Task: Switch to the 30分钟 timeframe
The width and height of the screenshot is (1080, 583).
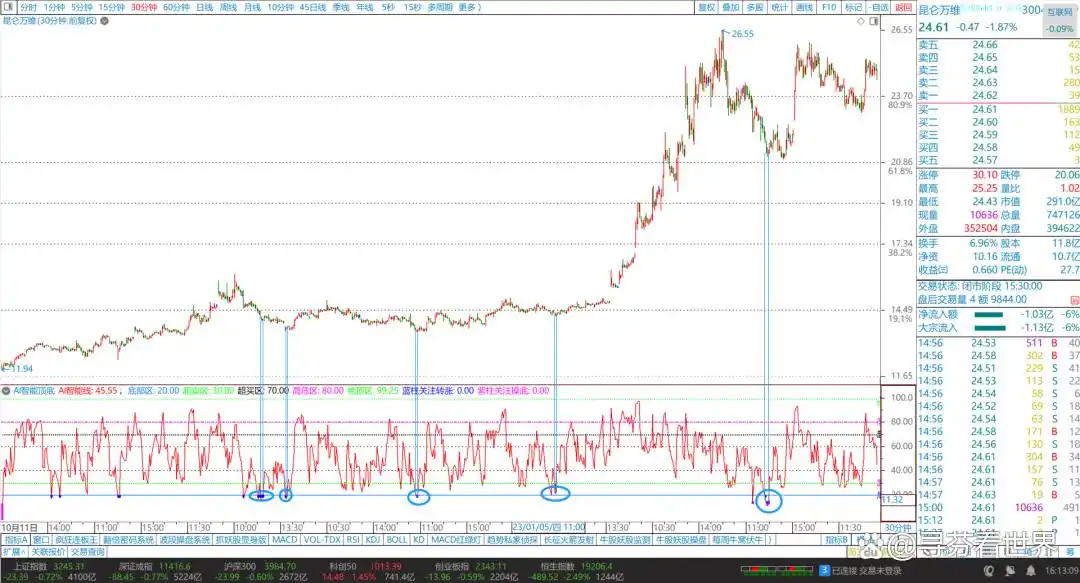Action: (x=144, y=7)
